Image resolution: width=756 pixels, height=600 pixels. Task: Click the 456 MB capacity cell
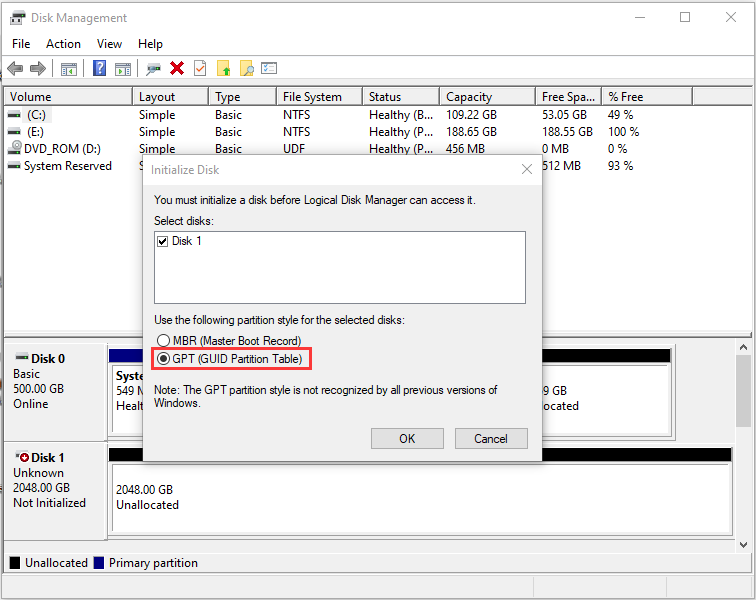coord(465,149)
